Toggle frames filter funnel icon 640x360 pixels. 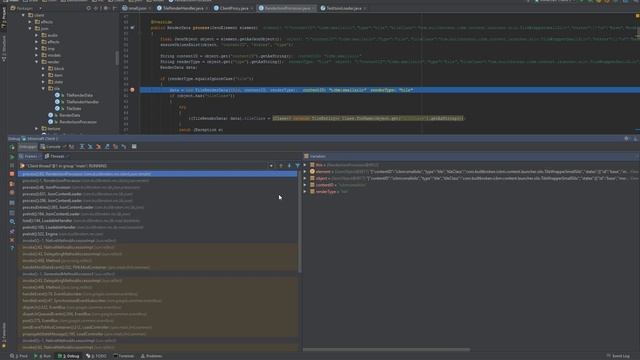(298, 166)
